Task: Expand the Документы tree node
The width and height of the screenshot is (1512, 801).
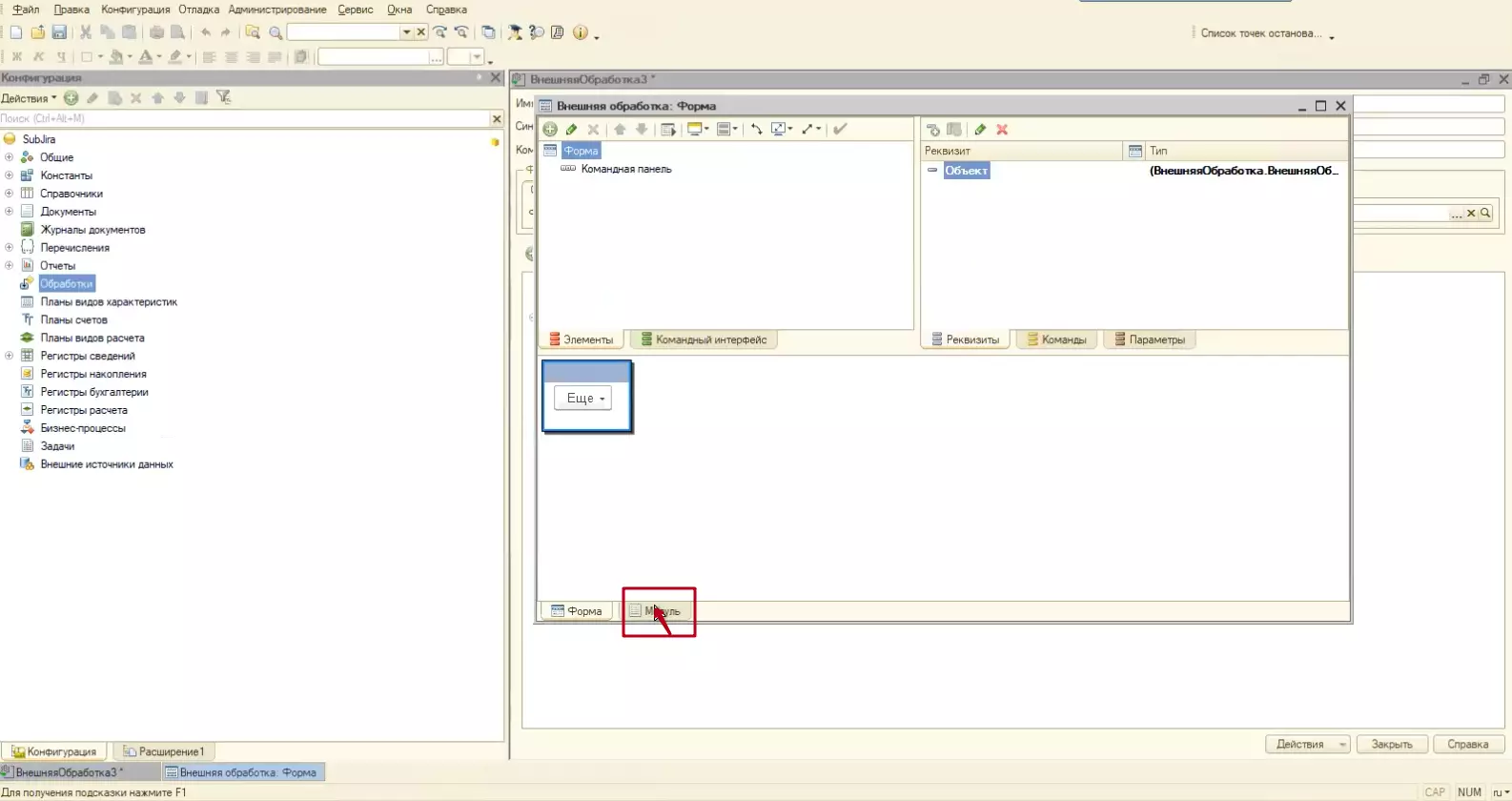Action: point(9,212)
